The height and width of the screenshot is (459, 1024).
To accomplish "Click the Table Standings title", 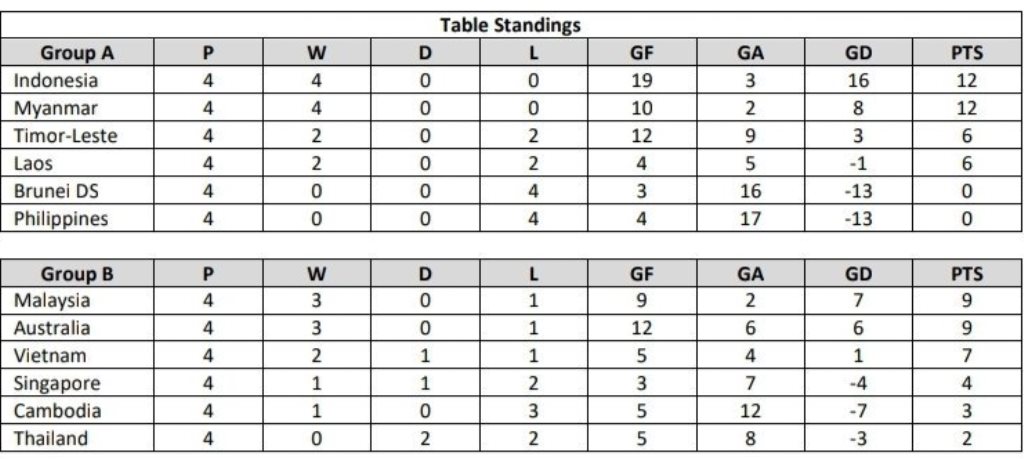I will (x=510, y=25).
